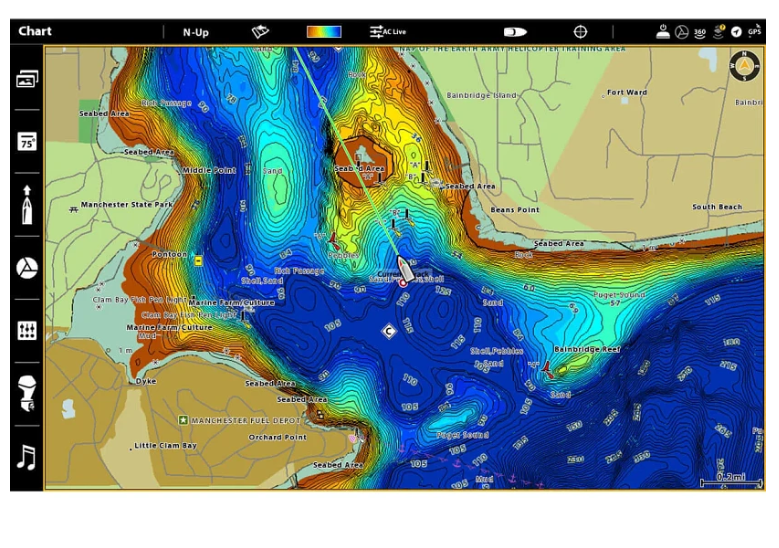Toggle the 360 imaging status icon

point(700,32)
